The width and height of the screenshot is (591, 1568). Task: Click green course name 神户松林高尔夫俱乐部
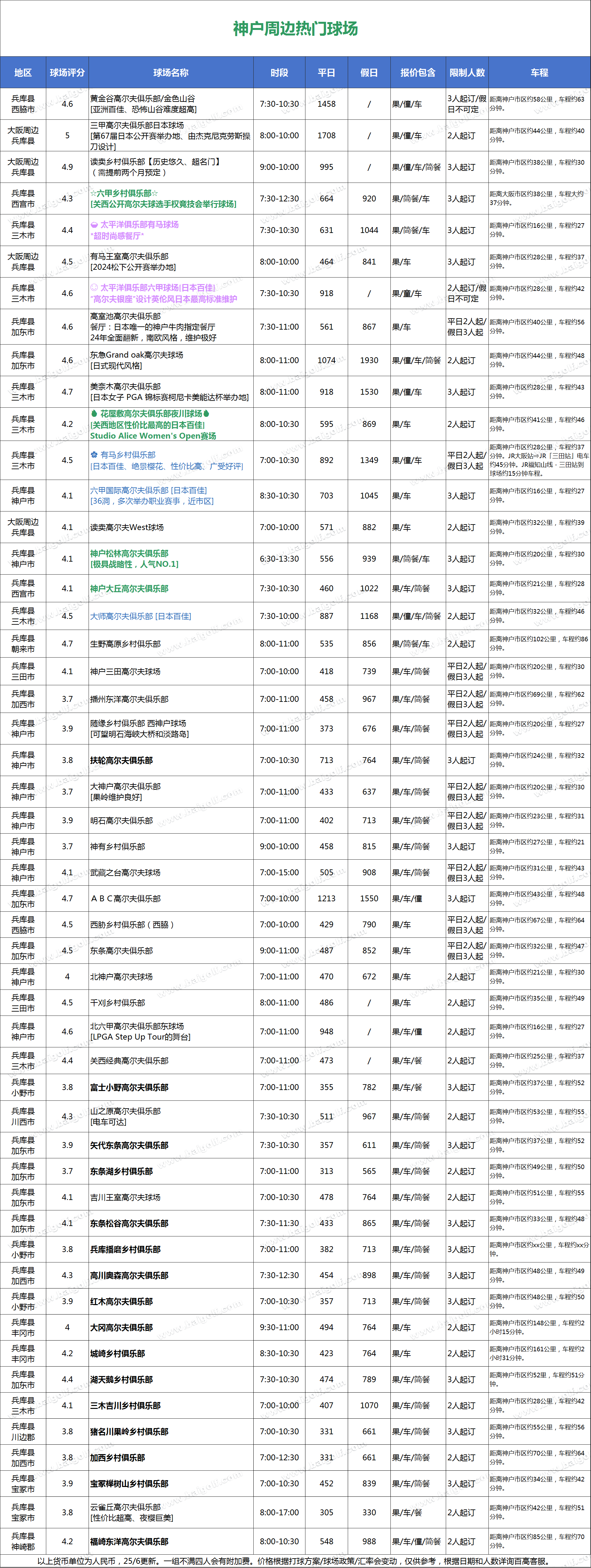coord(129,554)
